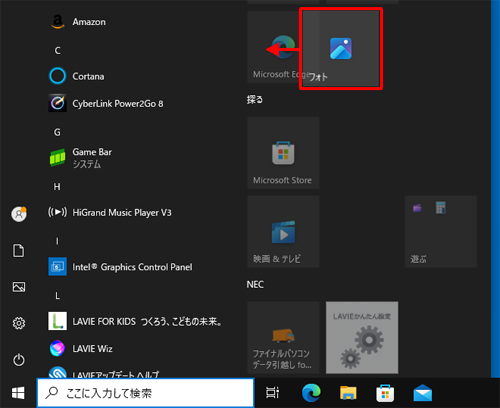This screenshot has height=408, width=500.
Task: Open the 遊ぶ tile folder
Action: [x=441, y=232]
